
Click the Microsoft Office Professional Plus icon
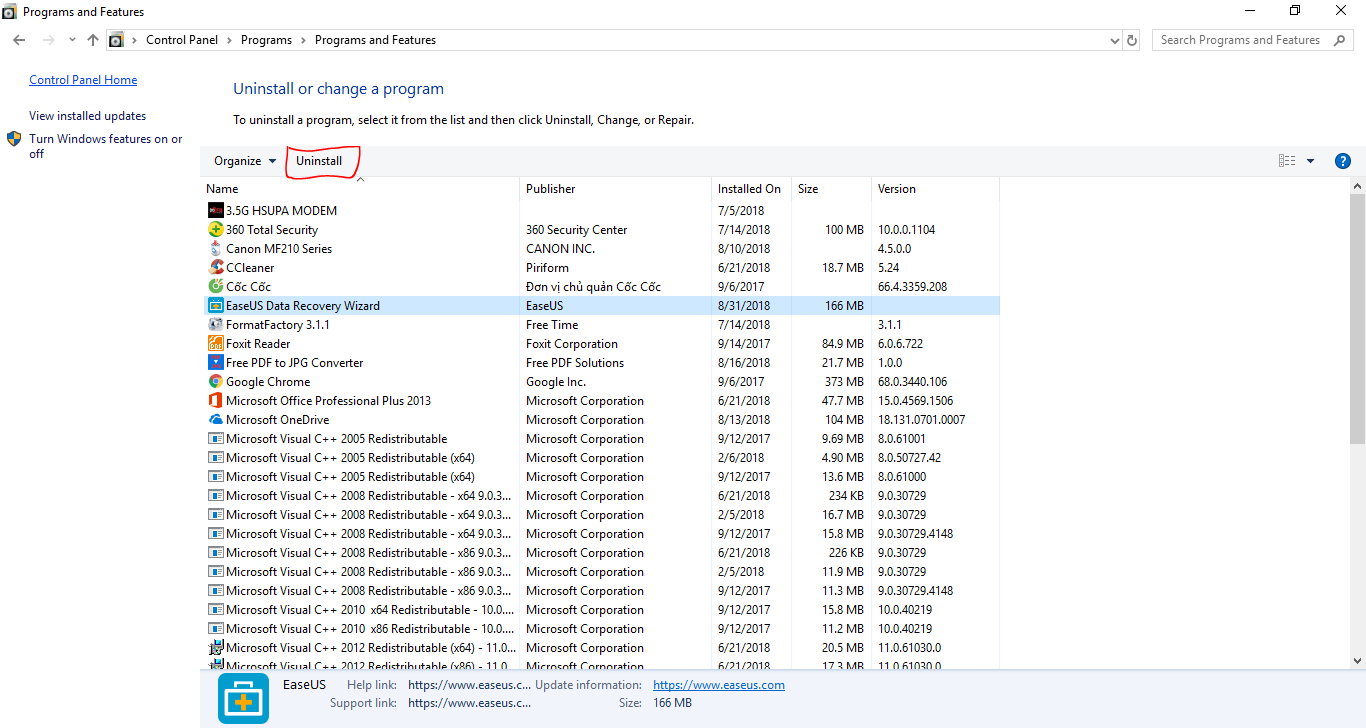click(x=216, y=401)
